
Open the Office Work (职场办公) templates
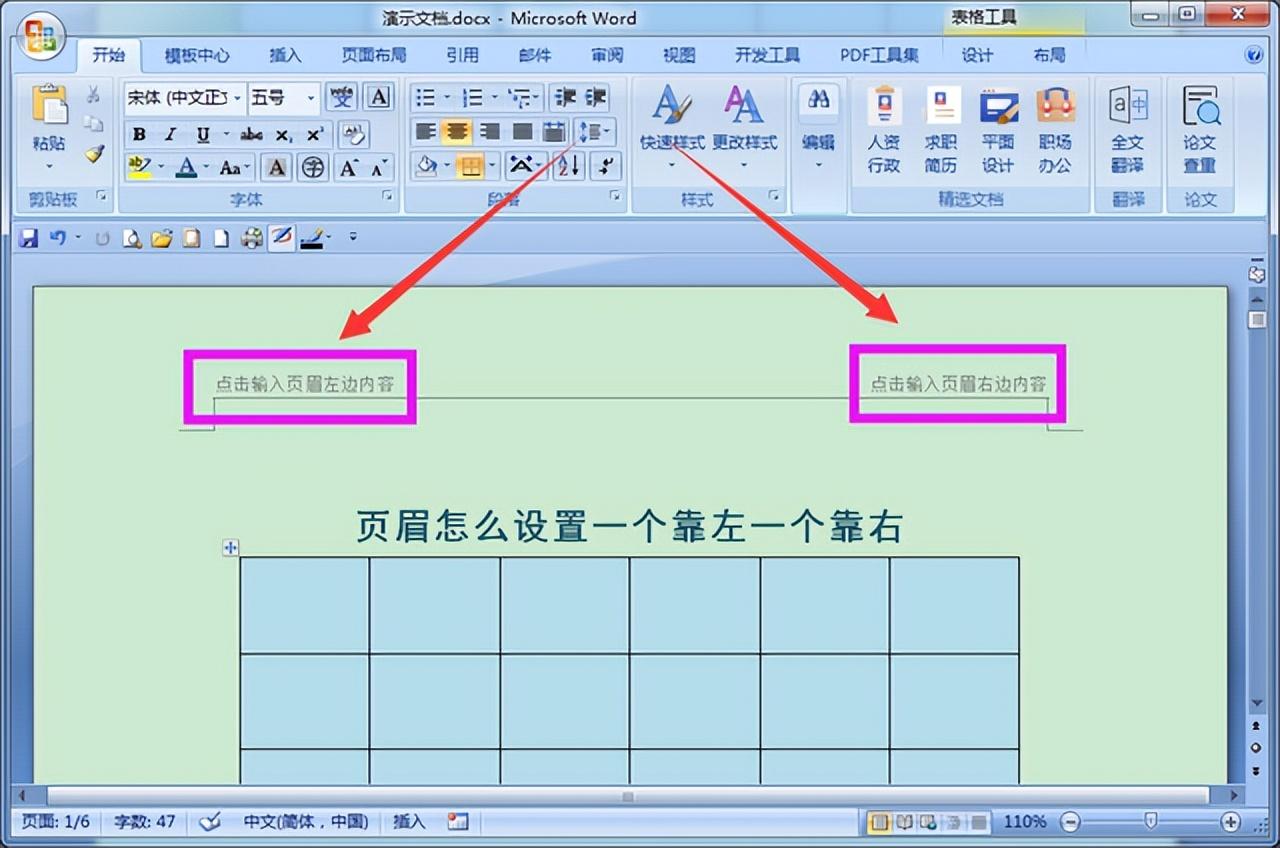pyautogui.click(x=1054, y=132)
